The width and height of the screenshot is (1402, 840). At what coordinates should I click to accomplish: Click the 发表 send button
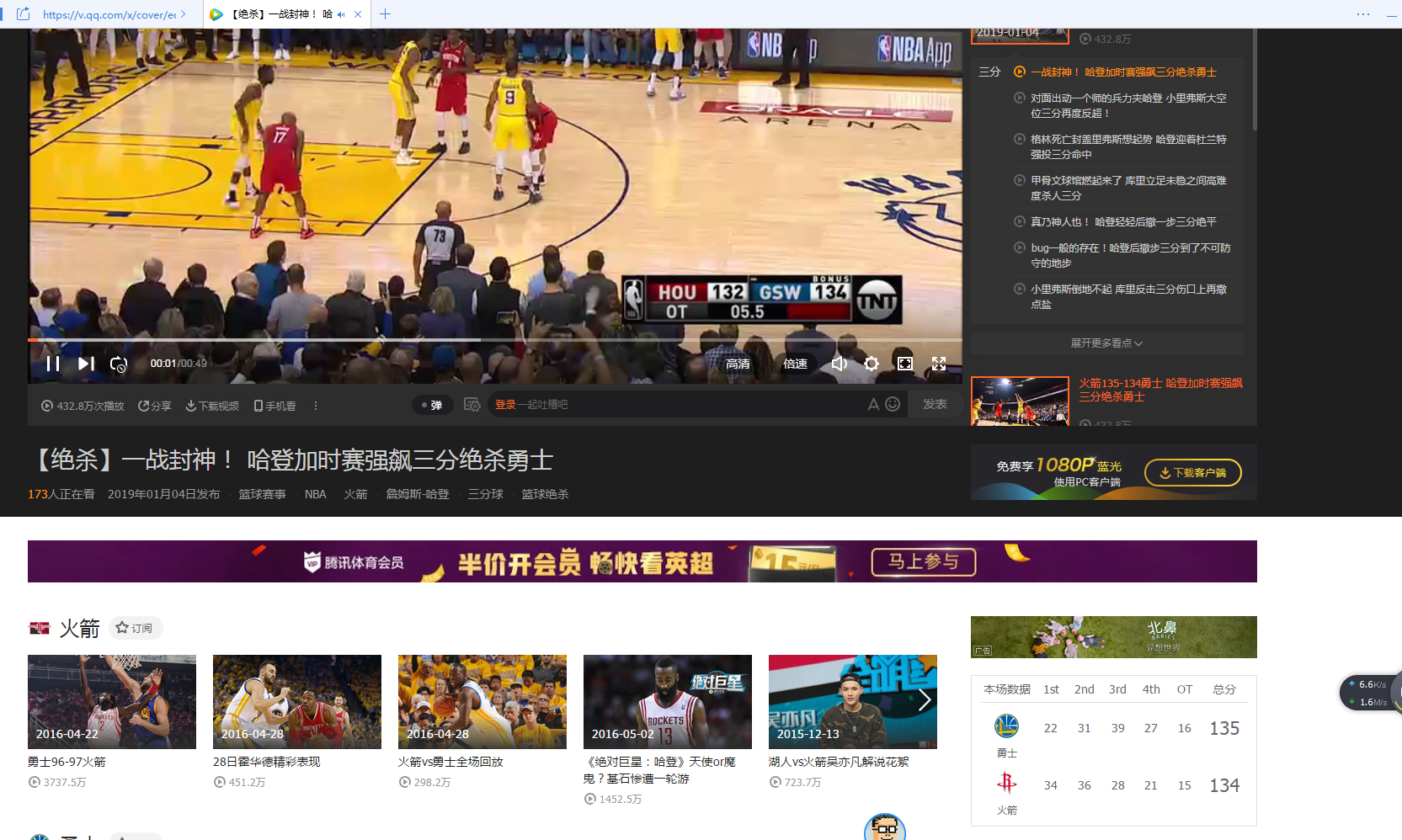935,405
